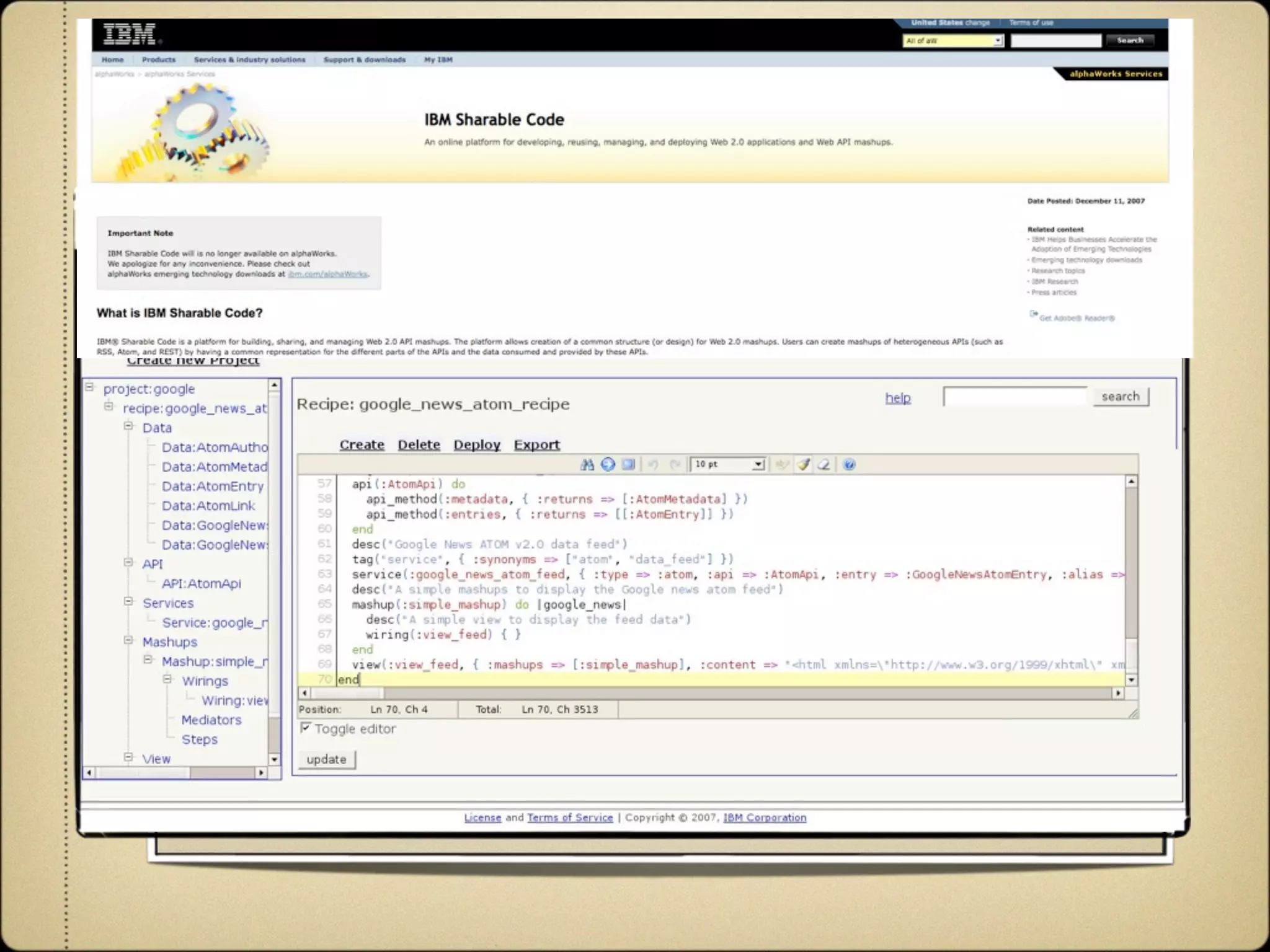Toggle the 'Toggle editor' checkbox
The width and height of the screenshot is (1270, 952).
click(305, 728)
